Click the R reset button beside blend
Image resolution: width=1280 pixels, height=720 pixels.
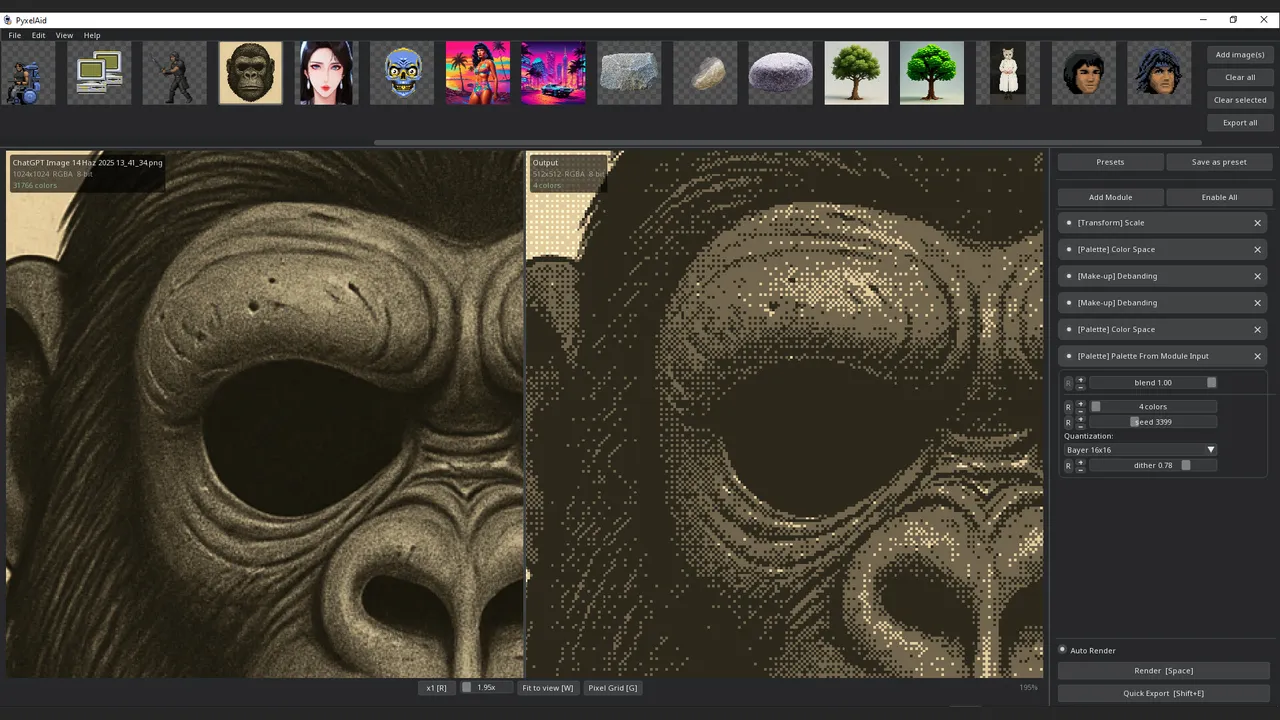(1068, 383)
